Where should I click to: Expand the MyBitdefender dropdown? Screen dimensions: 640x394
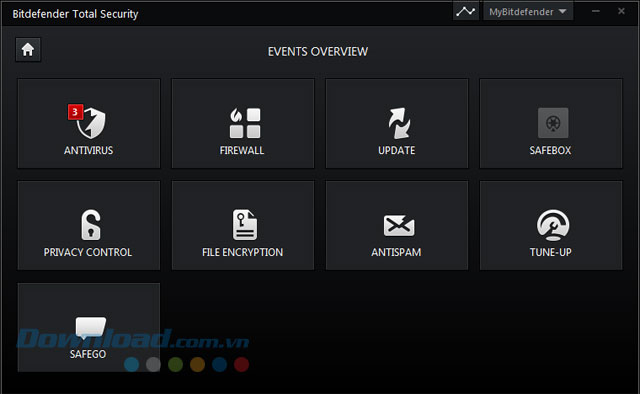(528, 11)
